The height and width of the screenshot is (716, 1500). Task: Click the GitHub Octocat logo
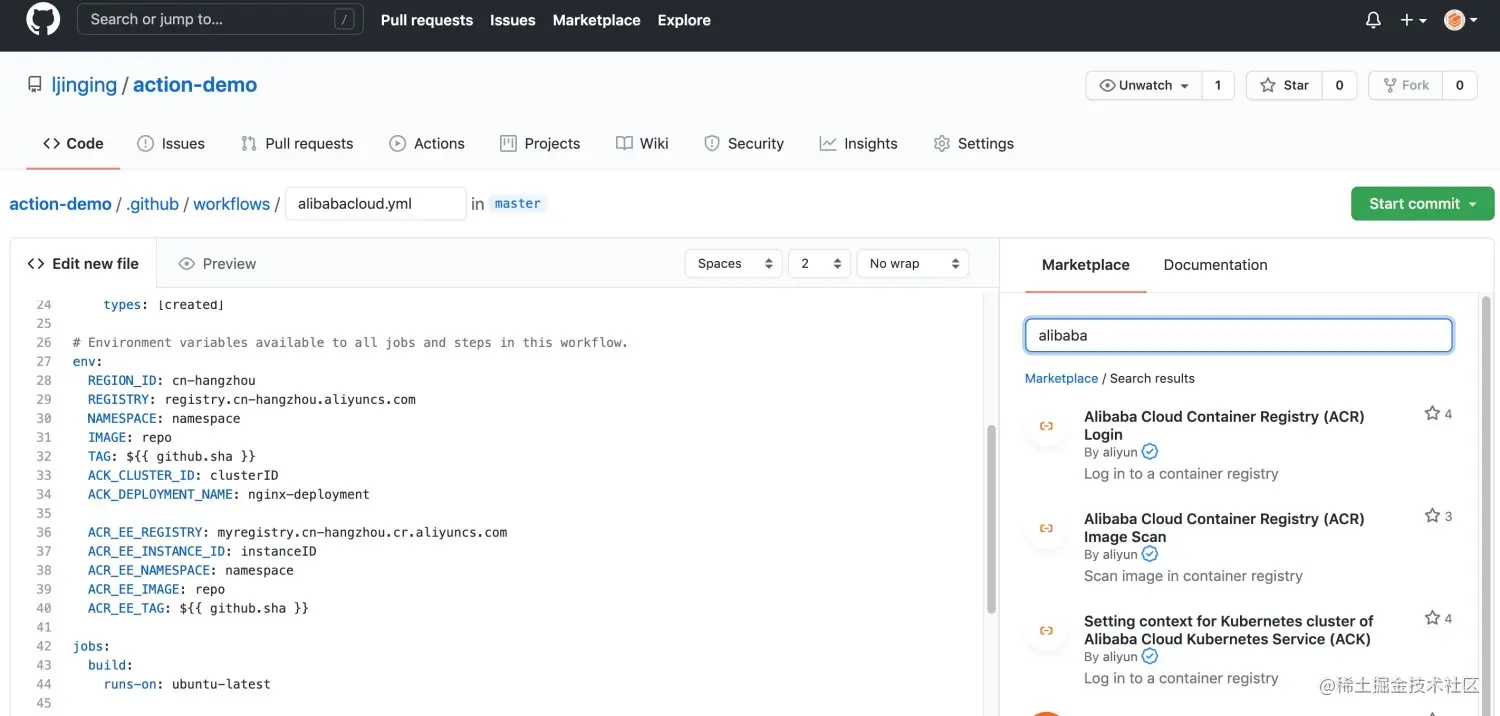pos(43,19)
